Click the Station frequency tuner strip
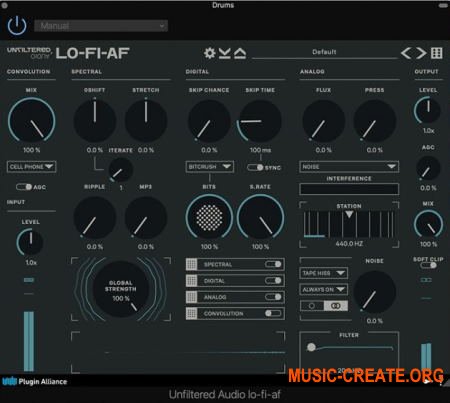The width and height of the screenshot is (450, 403). click(x=349, y=224)
